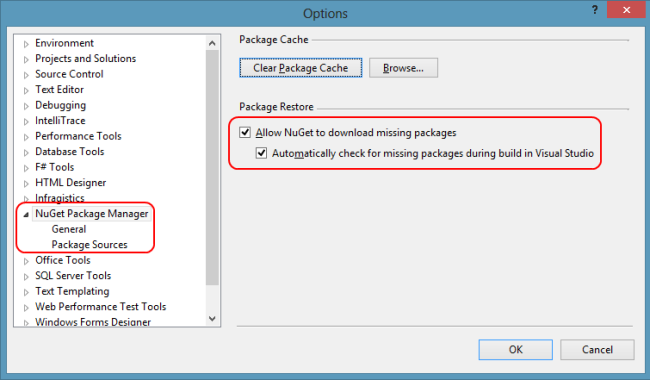
Task: Expand the Text Editor node arrow
Action: [x=26, y=90]
